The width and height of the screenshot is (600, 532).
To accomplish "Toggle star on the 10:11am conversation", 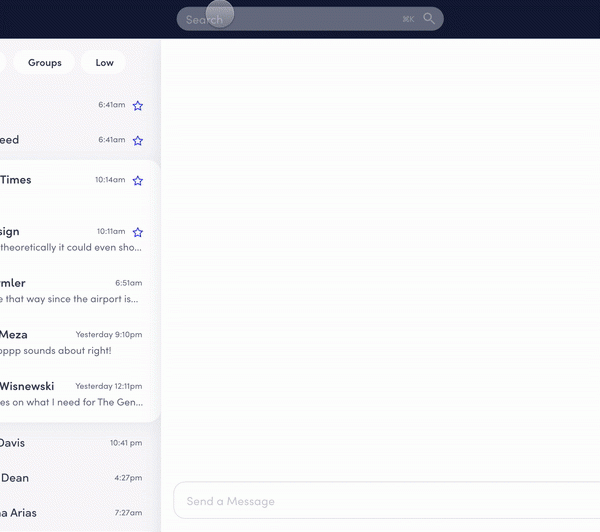I will (x=138, y=232).
